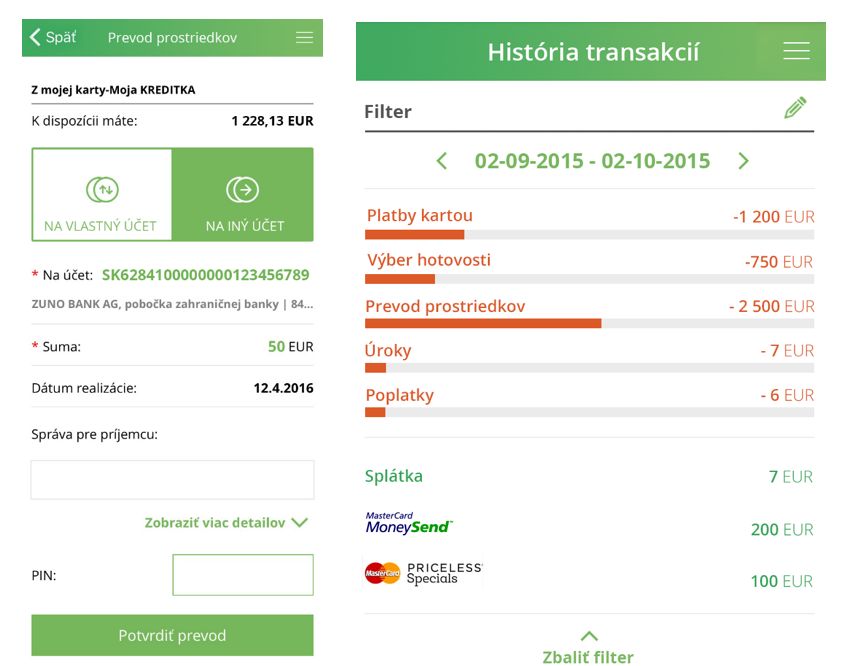Screen dimensions: 850x666
Task: Expand Zobraziť viac detailov section
Action: coord(226,522)
